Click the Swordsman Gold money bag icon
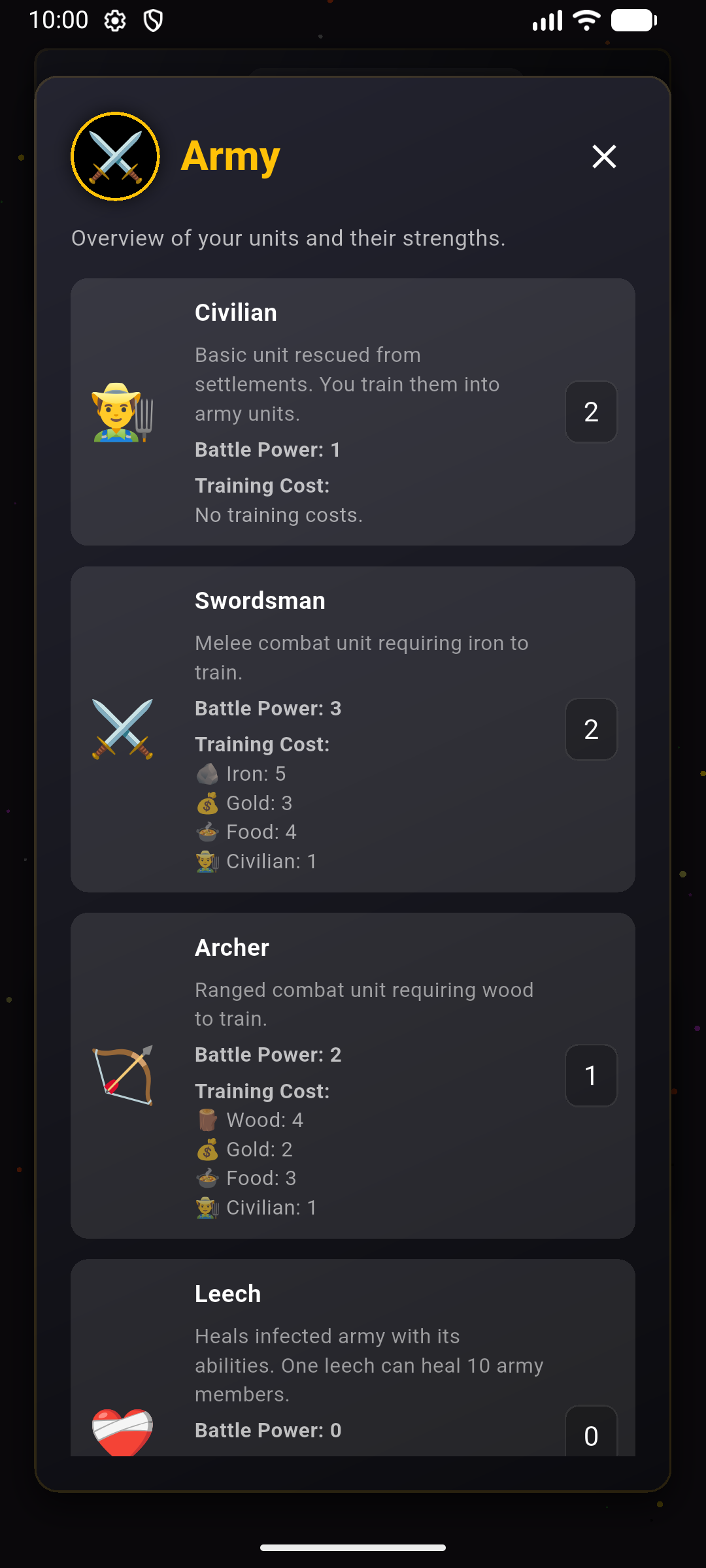Screen dimensions: 706x1568 coord(207,803)
